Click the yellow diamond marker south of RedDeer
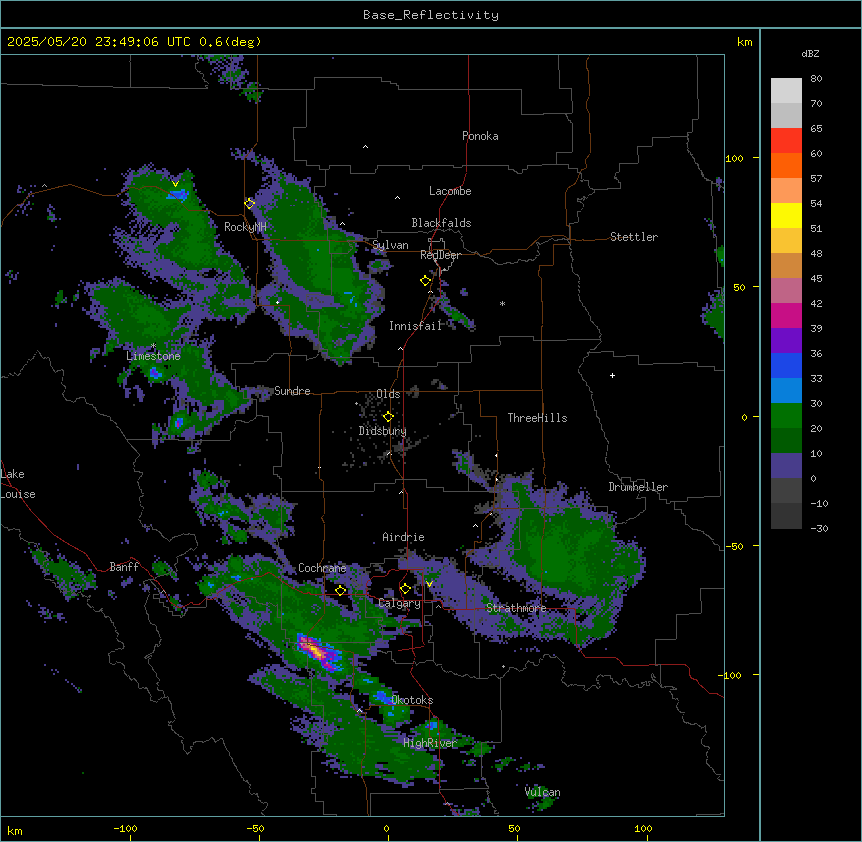 pos(426,281)
